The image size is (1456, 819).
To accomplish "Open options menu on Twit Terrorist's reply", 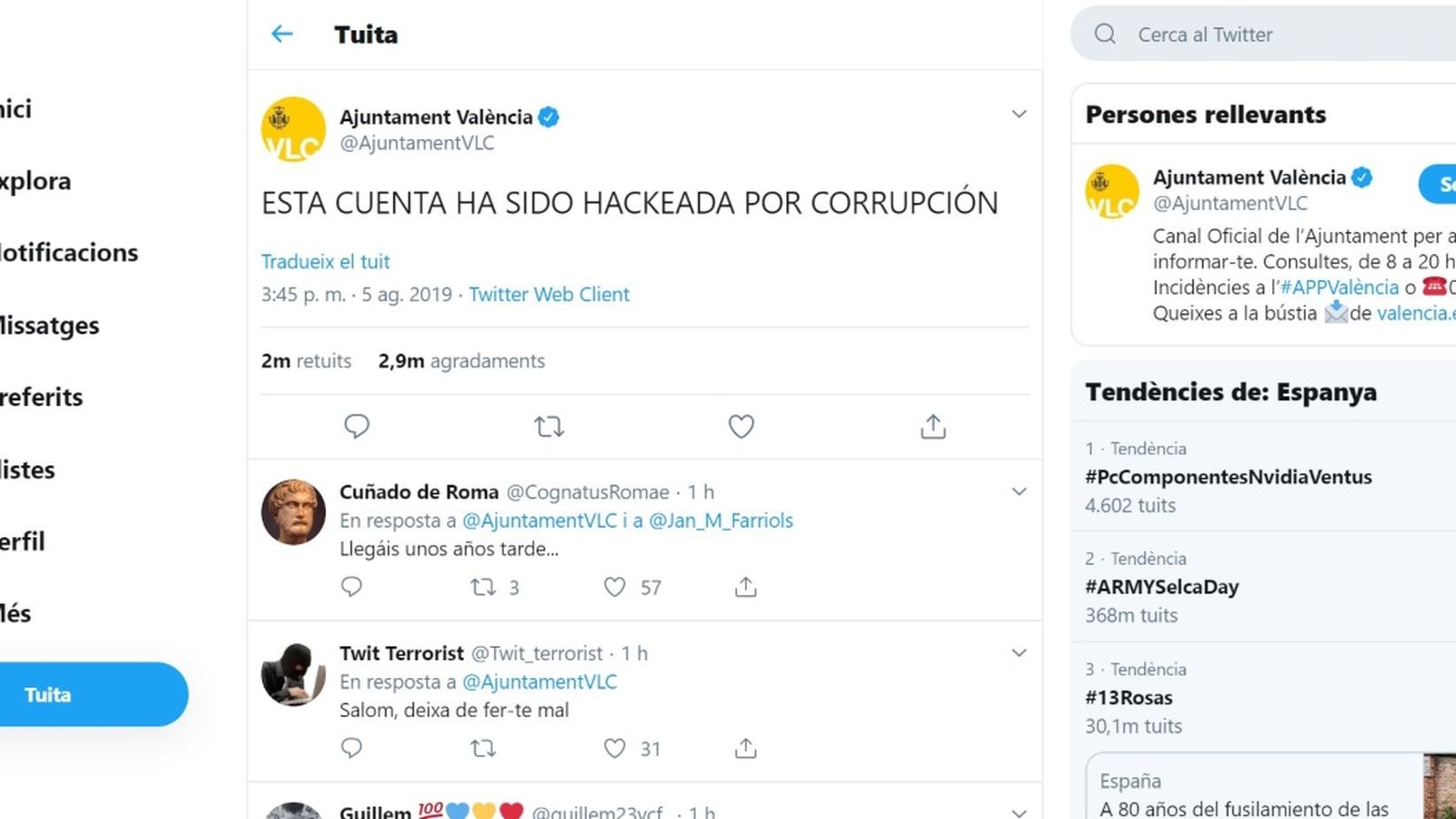I will click(x=1019, y=652).
